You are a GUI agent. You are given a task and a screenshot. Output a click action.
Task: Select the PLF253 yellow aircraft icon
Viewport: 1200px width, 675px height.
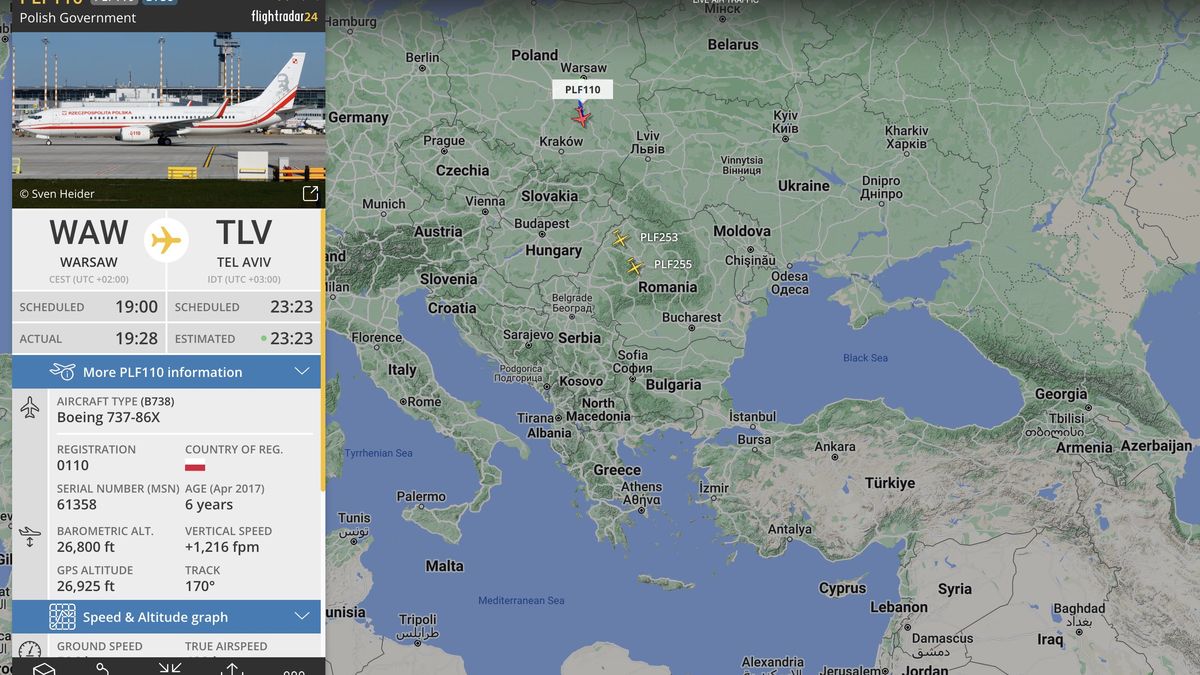pos(620,238)
